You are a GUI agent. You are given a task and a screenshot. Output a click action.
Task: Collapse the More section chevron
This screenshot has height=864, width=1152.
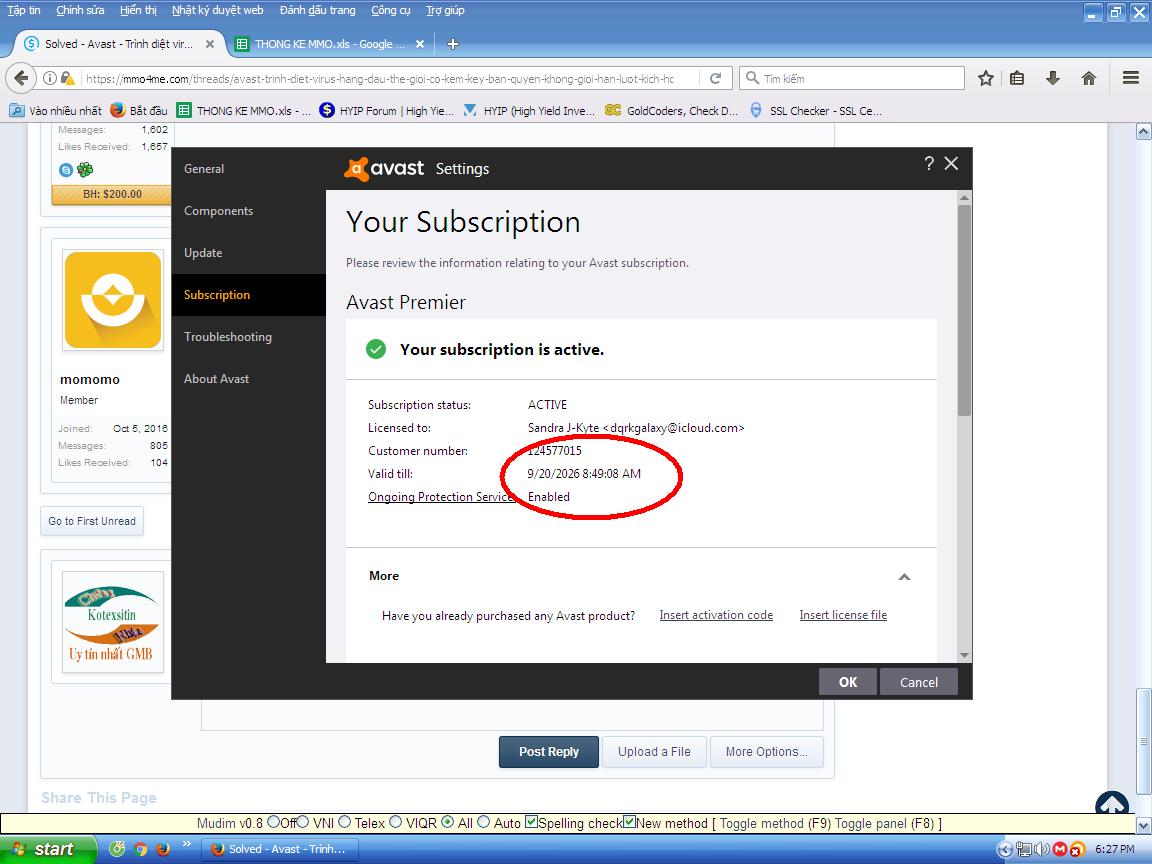click(x=904, y=577)
